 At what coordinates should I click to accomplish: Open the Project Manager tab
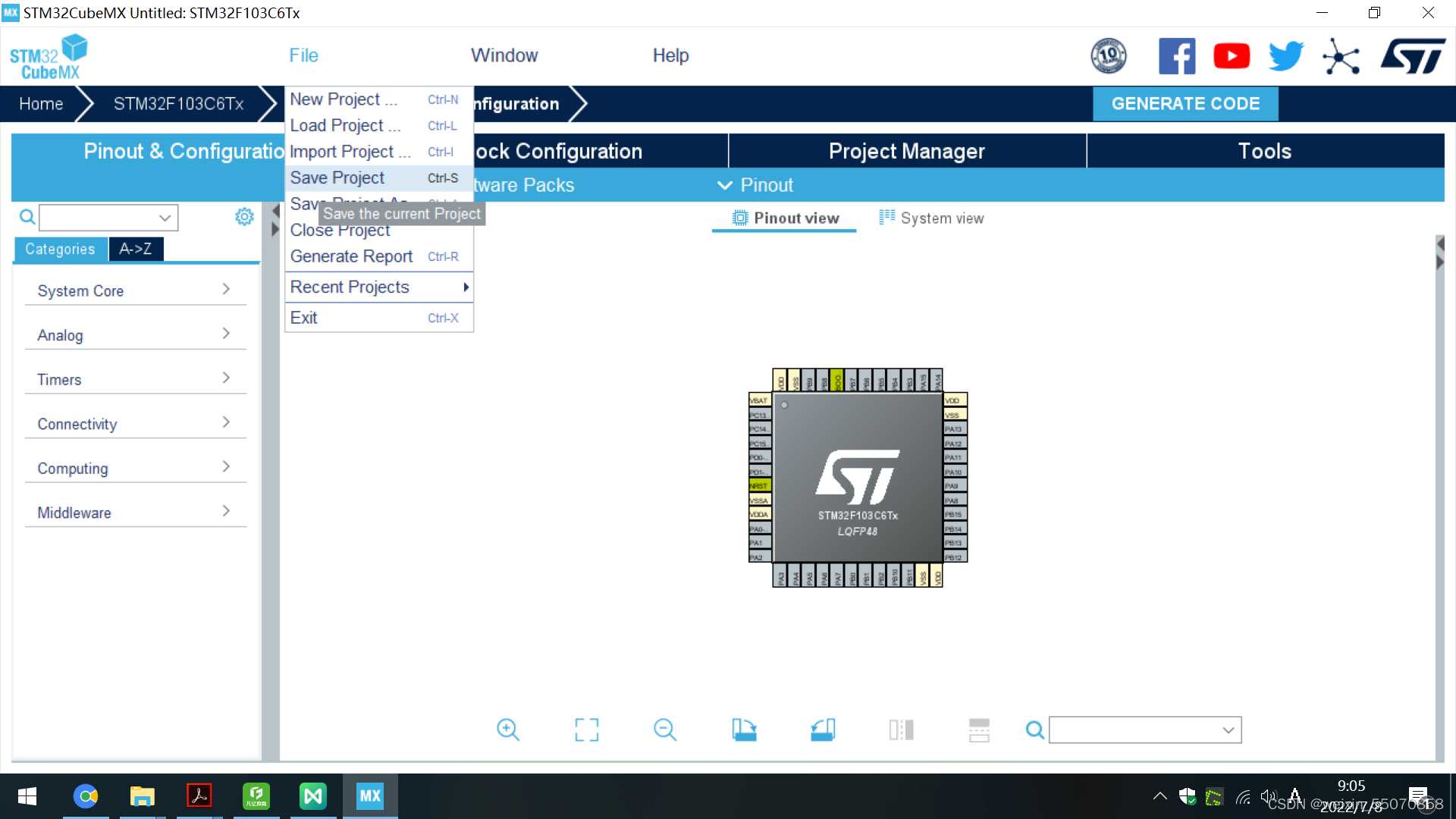906,151
